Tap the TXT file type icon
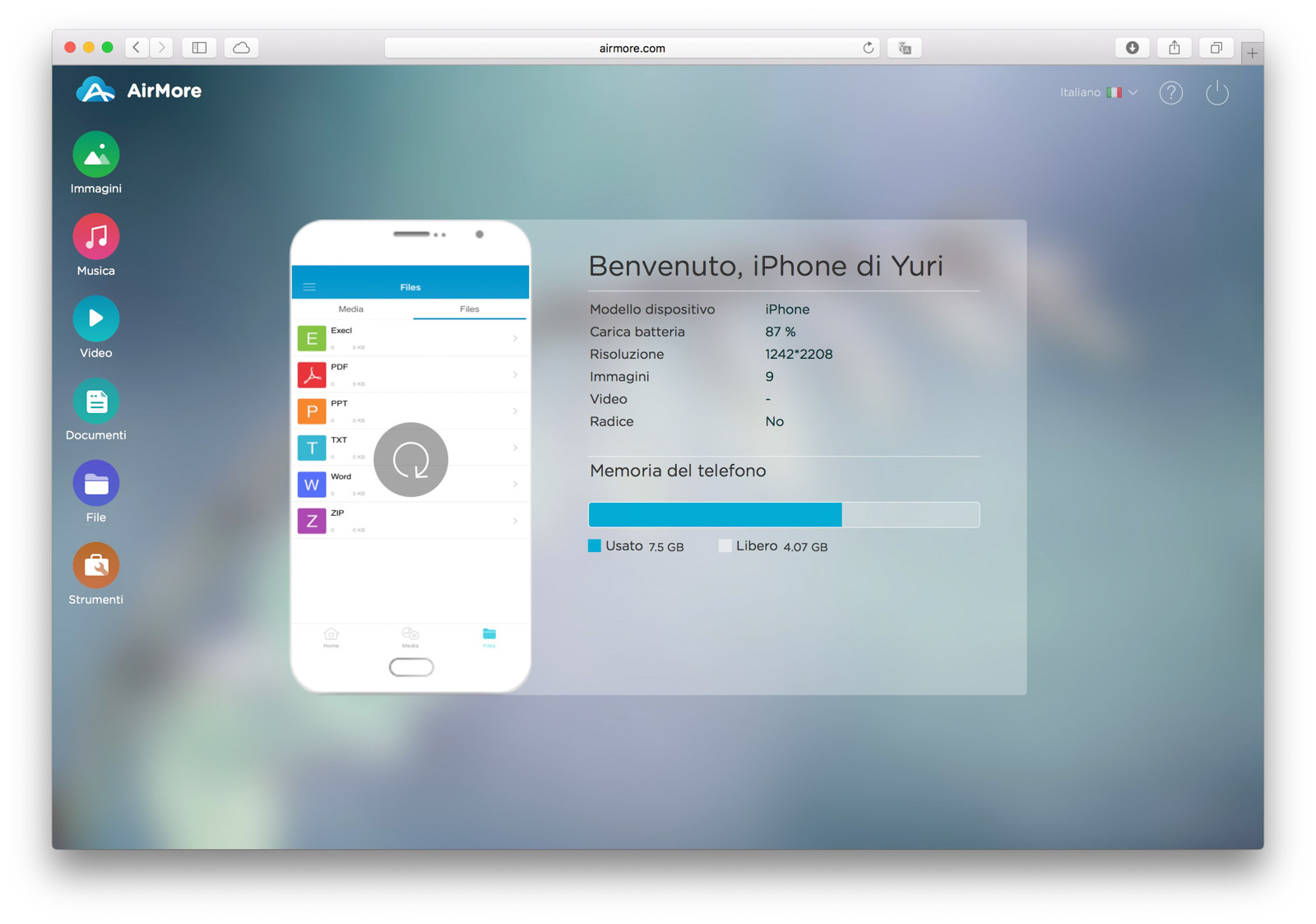1316x924 pixels. (312, 448)
